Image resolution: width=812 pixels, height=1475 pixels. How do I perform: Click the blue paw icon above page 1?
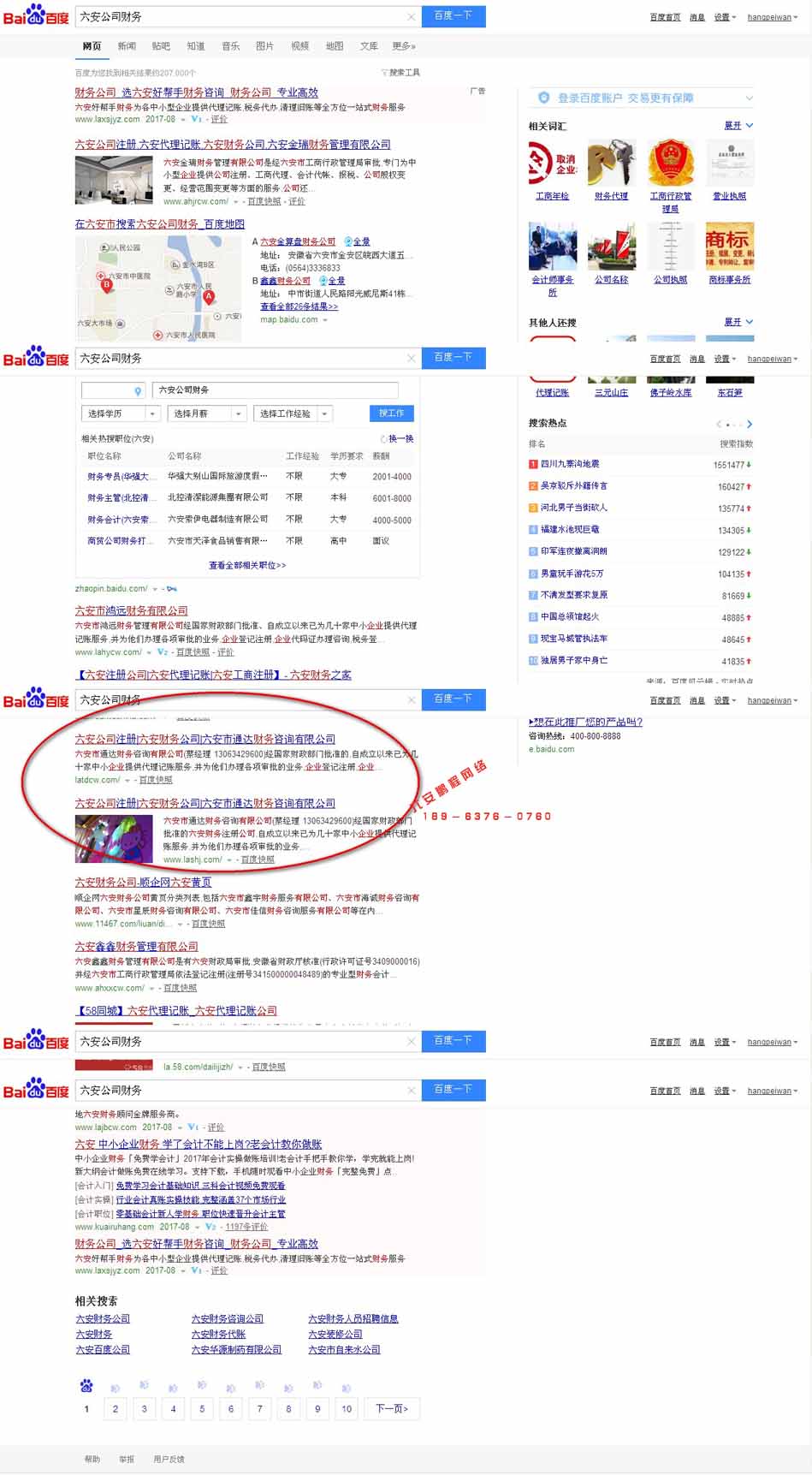click(86, 1385)
